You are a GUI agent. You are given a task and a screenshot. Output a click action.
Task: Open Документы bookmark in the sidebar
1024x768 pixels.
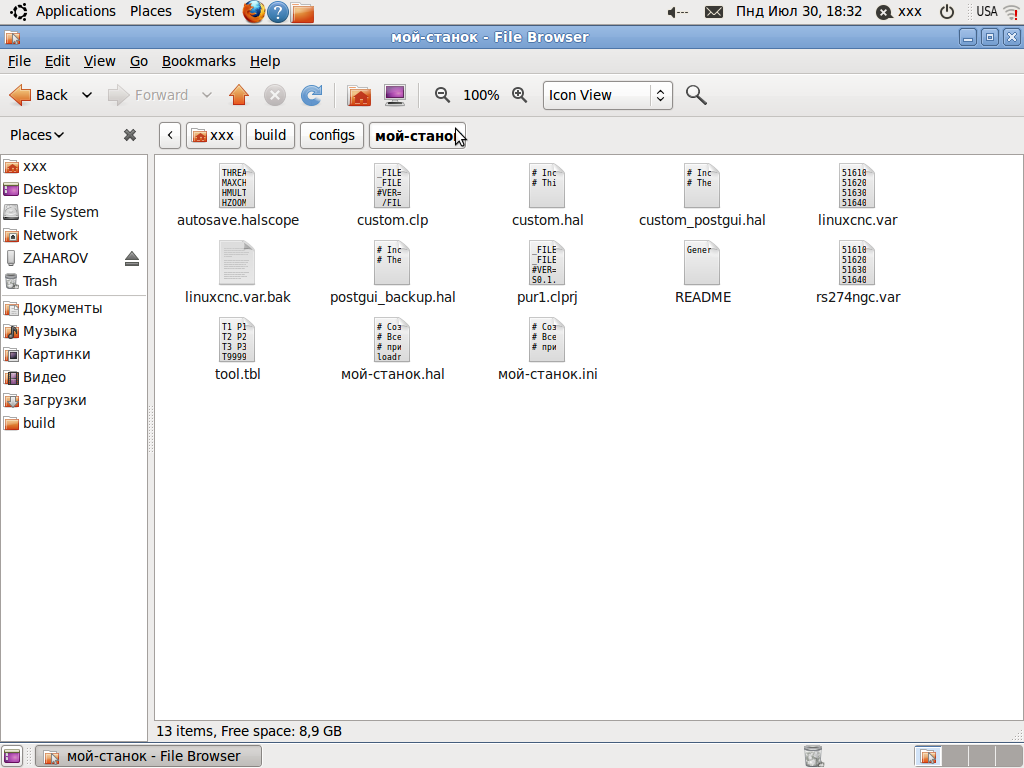coord(63,308)
